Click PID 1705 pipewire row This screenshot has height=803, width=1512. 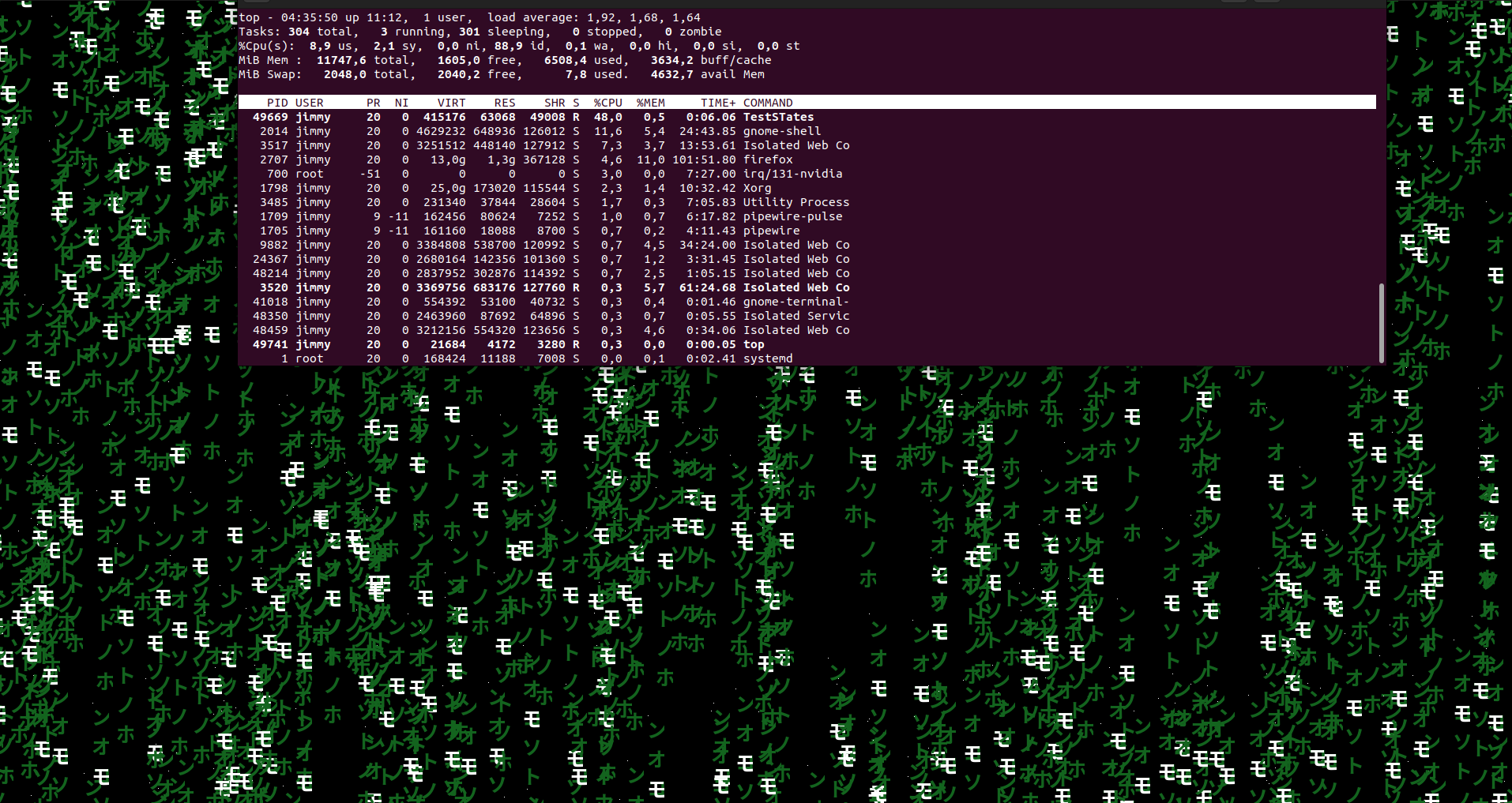pyautogui.click(x=807, y=231)
